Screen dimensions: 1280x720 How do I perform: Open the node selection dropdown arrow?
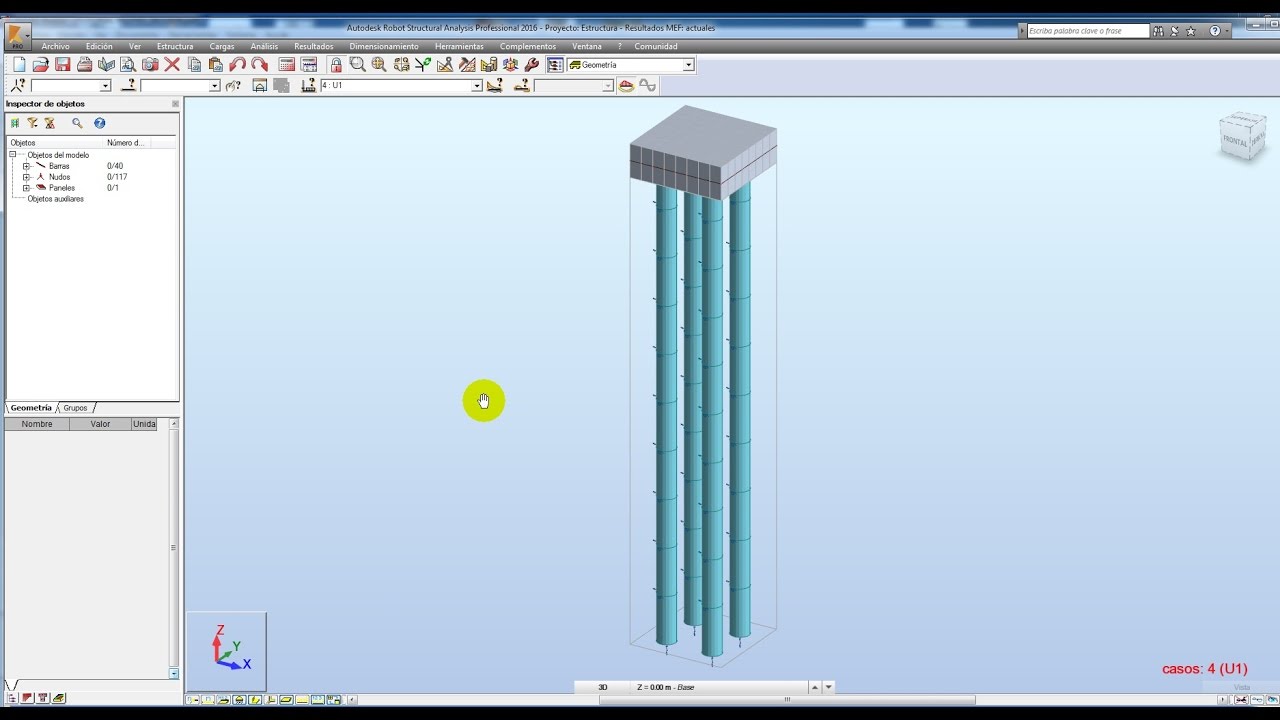coord(105,86)
